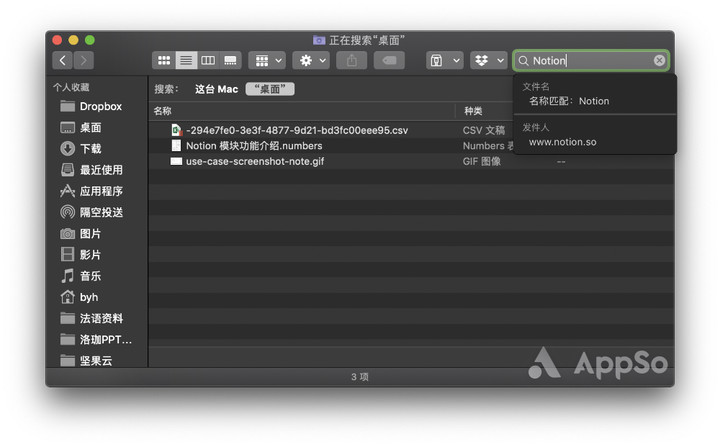
Task: Click the CSV 文稿 kind cell
Action: pyautogui.click(x=484, y=130)
